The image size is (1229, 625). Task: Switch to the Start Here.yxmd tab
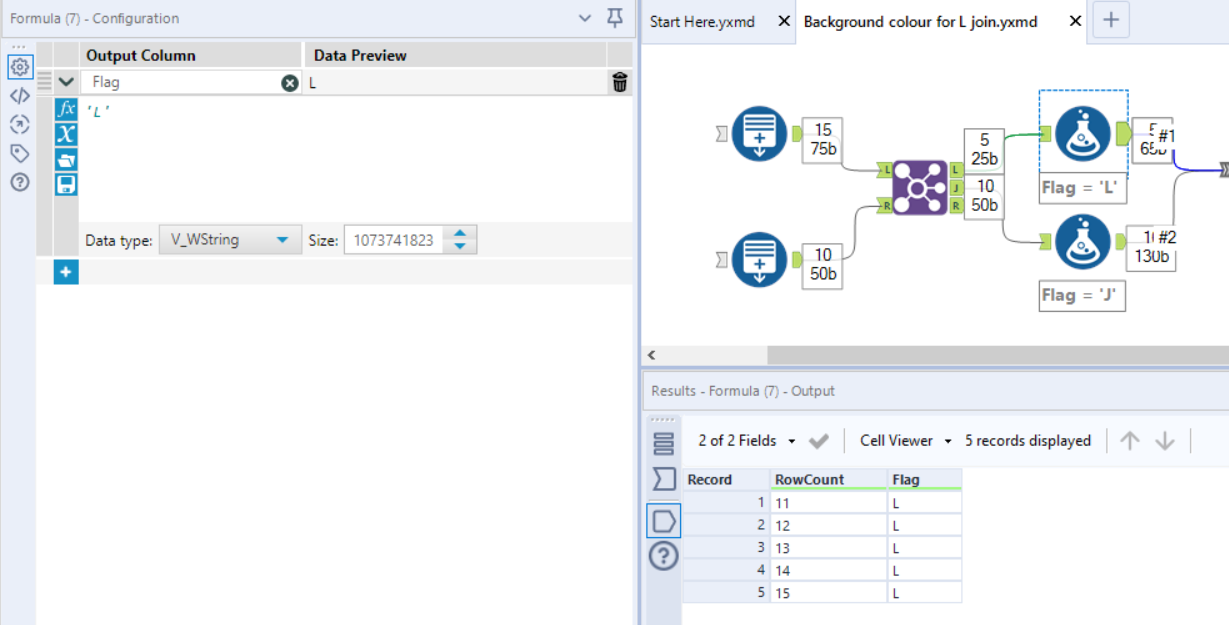point(702,20)
